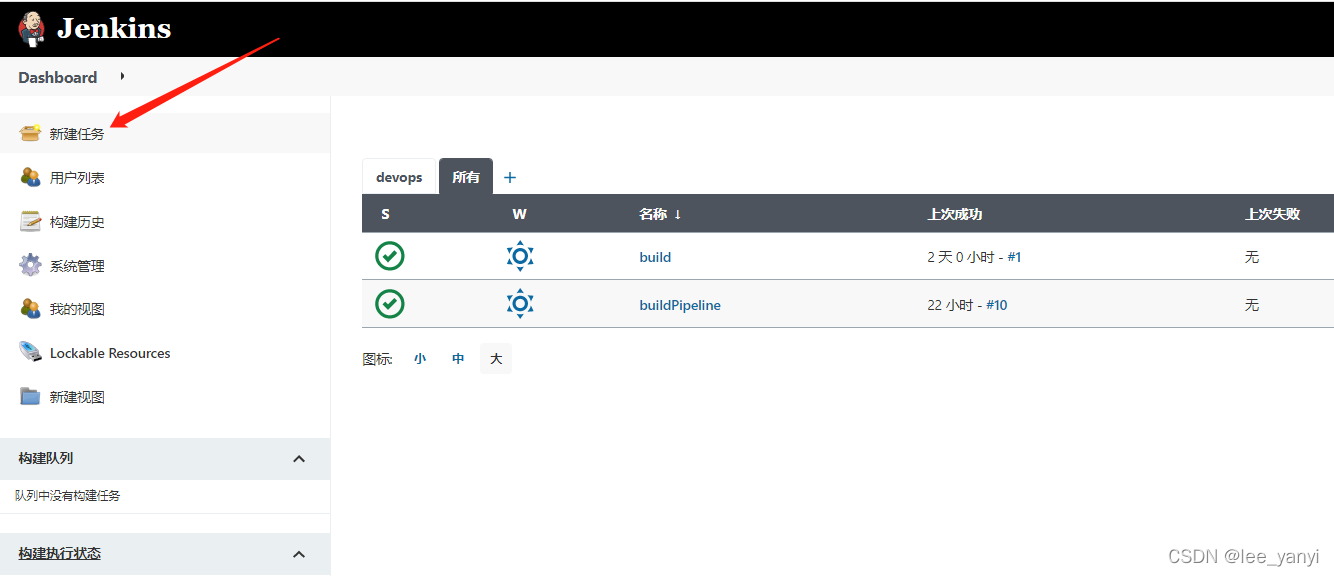Open the 构建执行状态 heading link
This screenshot has width=1334, height=576.
pos(59,553)
